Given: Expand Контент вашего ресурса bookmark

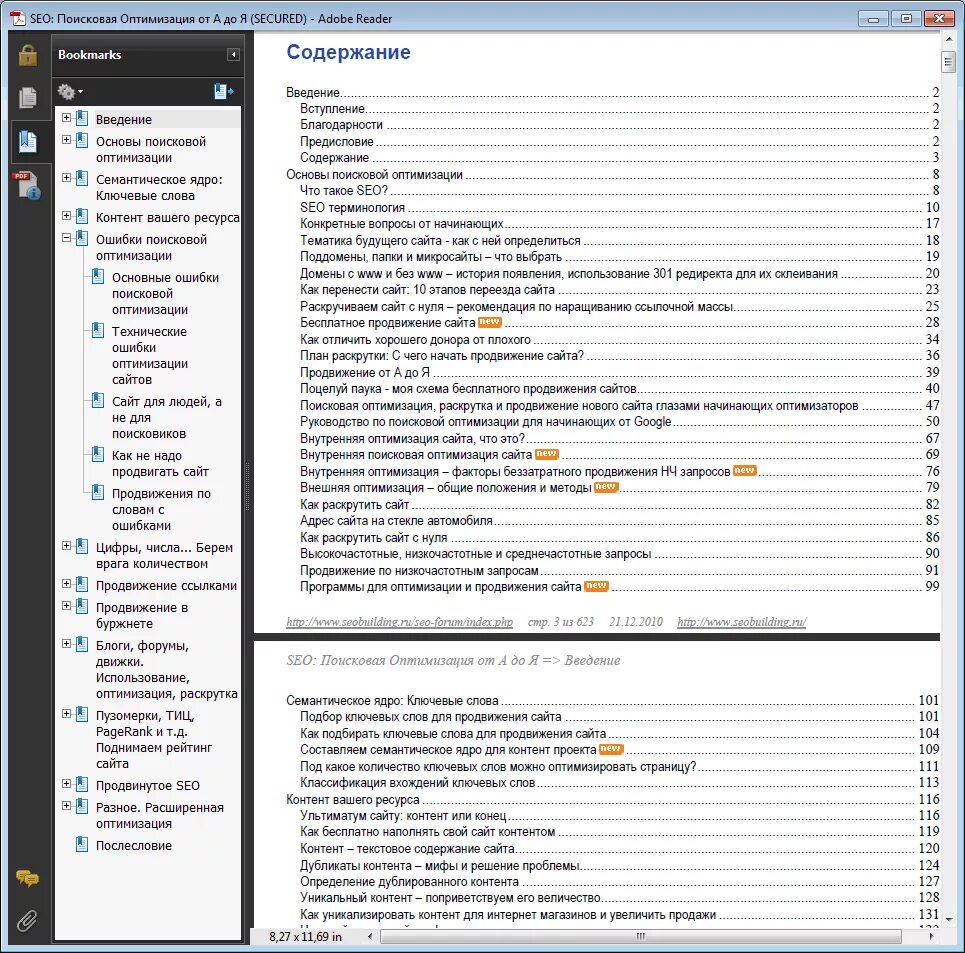Looking at the screenshot, I should 66,216.
